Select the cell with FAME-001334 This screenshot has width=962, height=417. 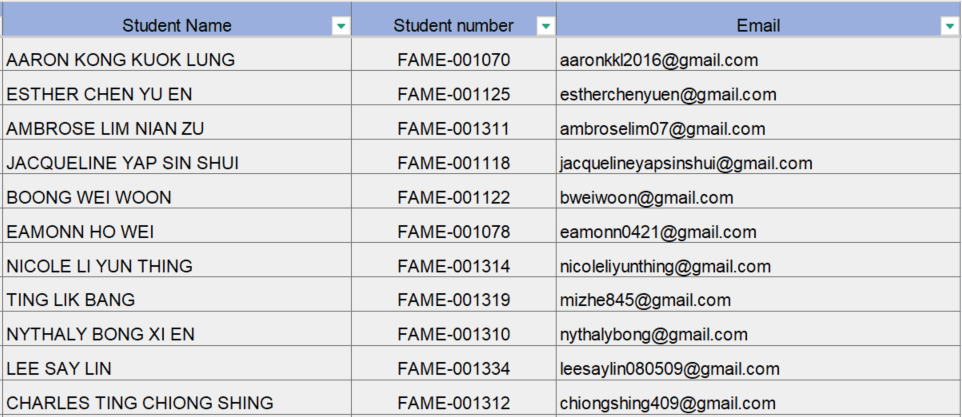coord(453,369)
